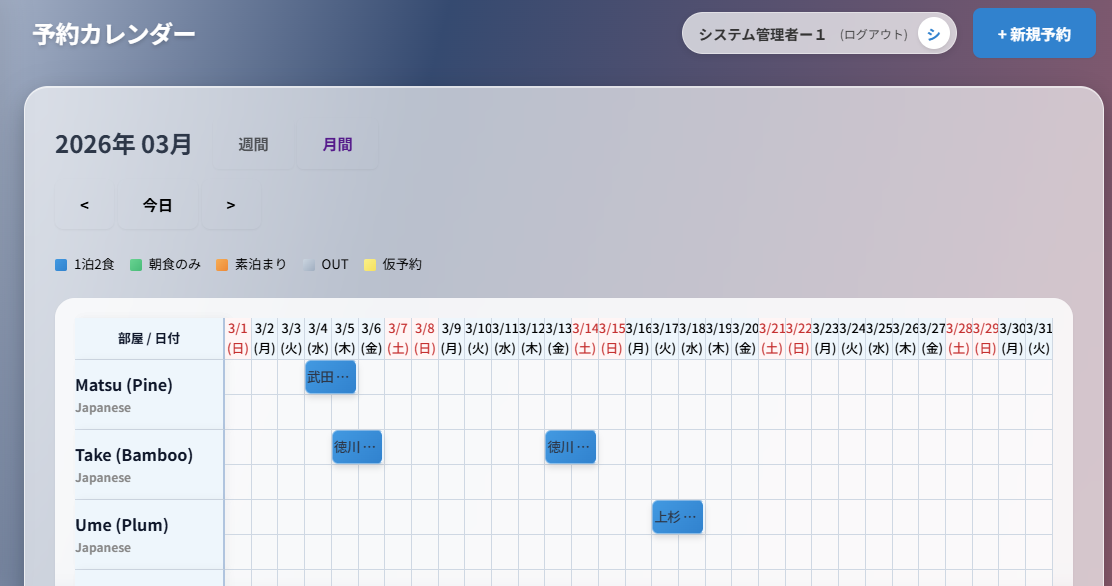The width and height of the screenshot is (1112, 586).
Task: Click the green 朝食のみ legend swatch
Action: click(x=136, y=265)
